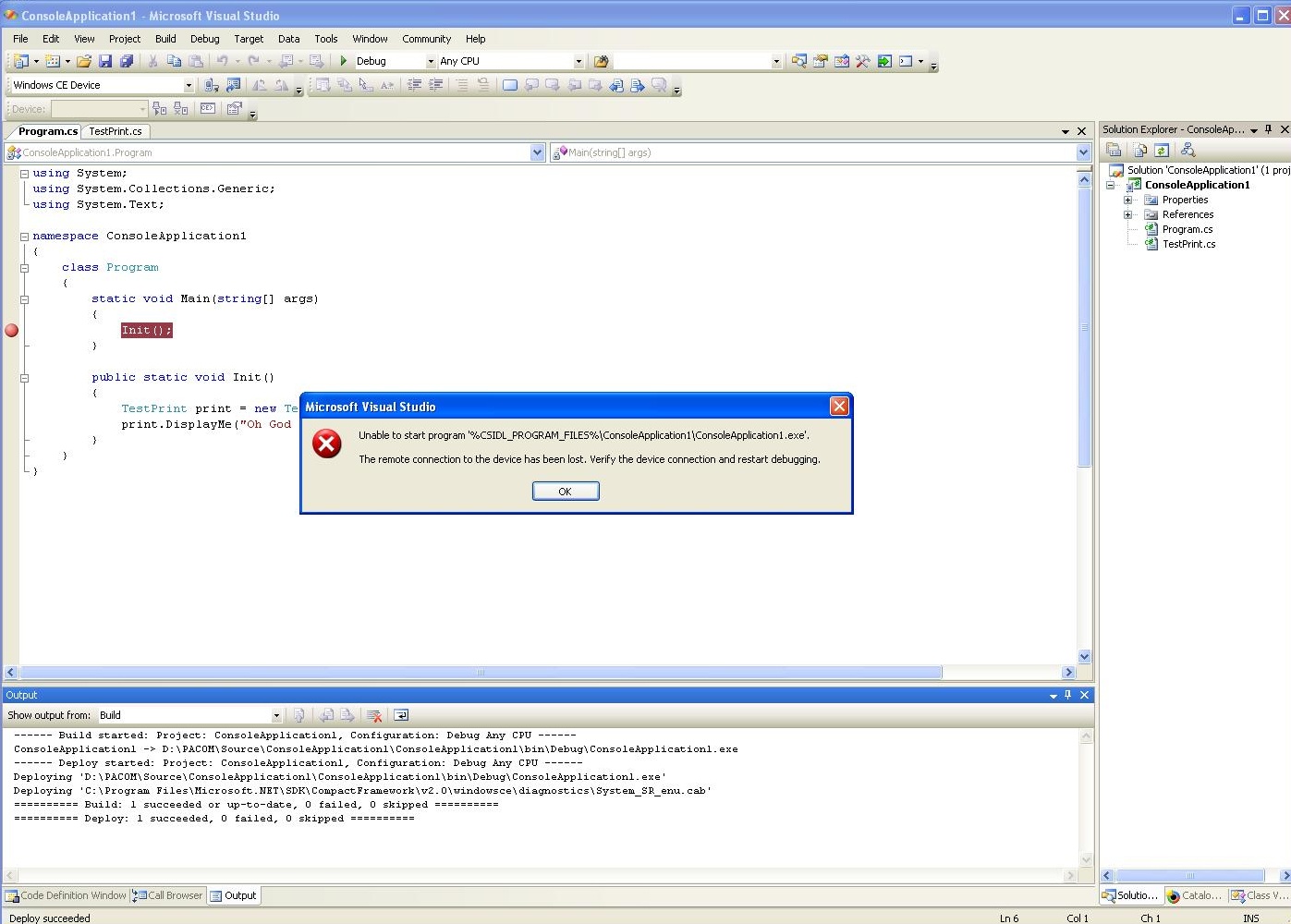This screenshot has height=924, width=1291.
Task: Click the Save All icon
Action: (x=127, y=61)
